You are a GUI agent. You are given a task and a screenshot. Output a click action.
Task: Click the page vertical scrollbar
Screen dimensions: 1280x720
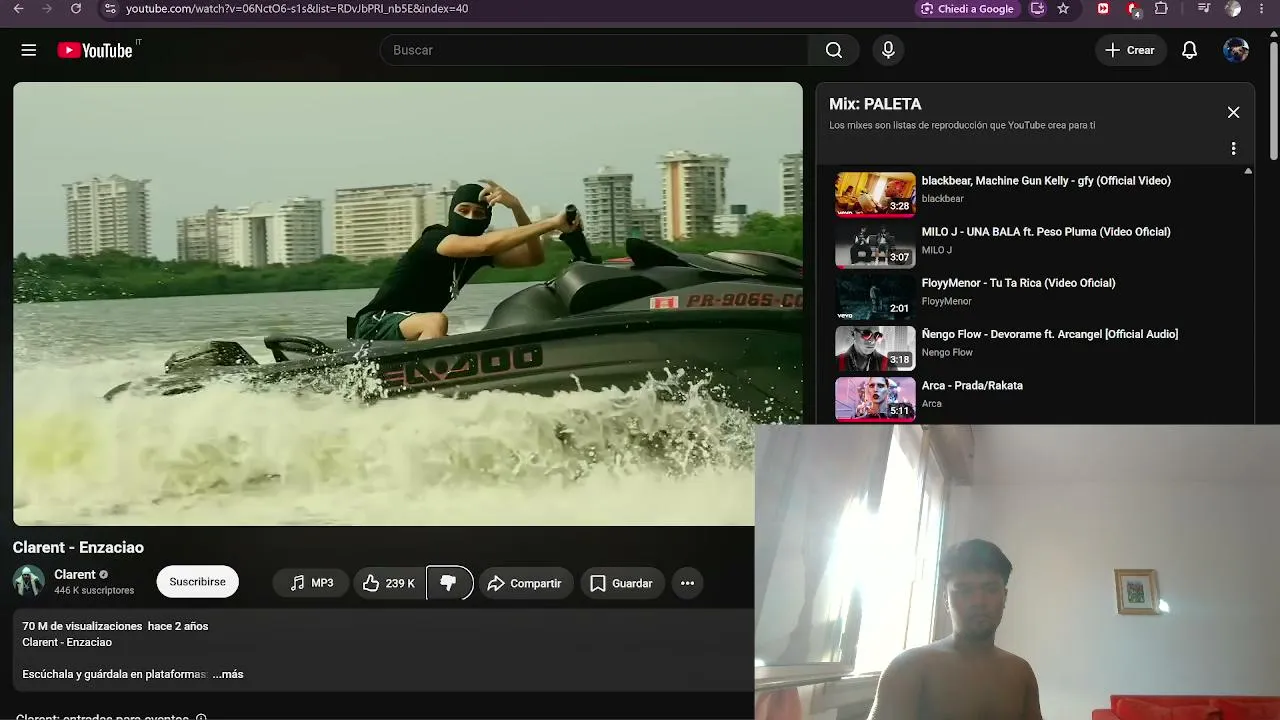[1273, 100]
